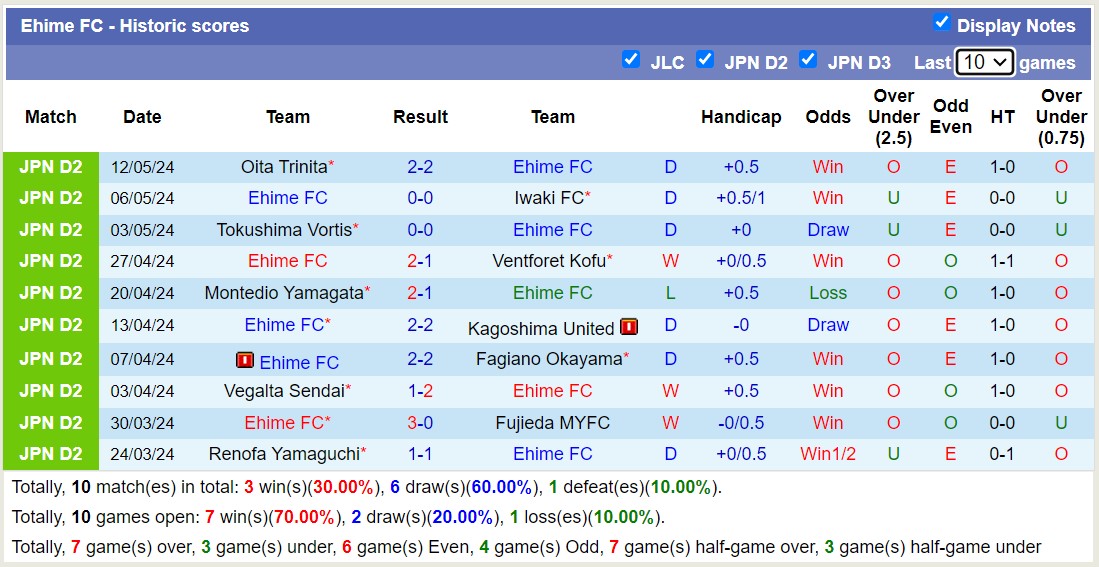Viewport: 1099px width, 567px height.
Task: Toggle the JPN D3 checkbox
Action: (x=809, y=60)
